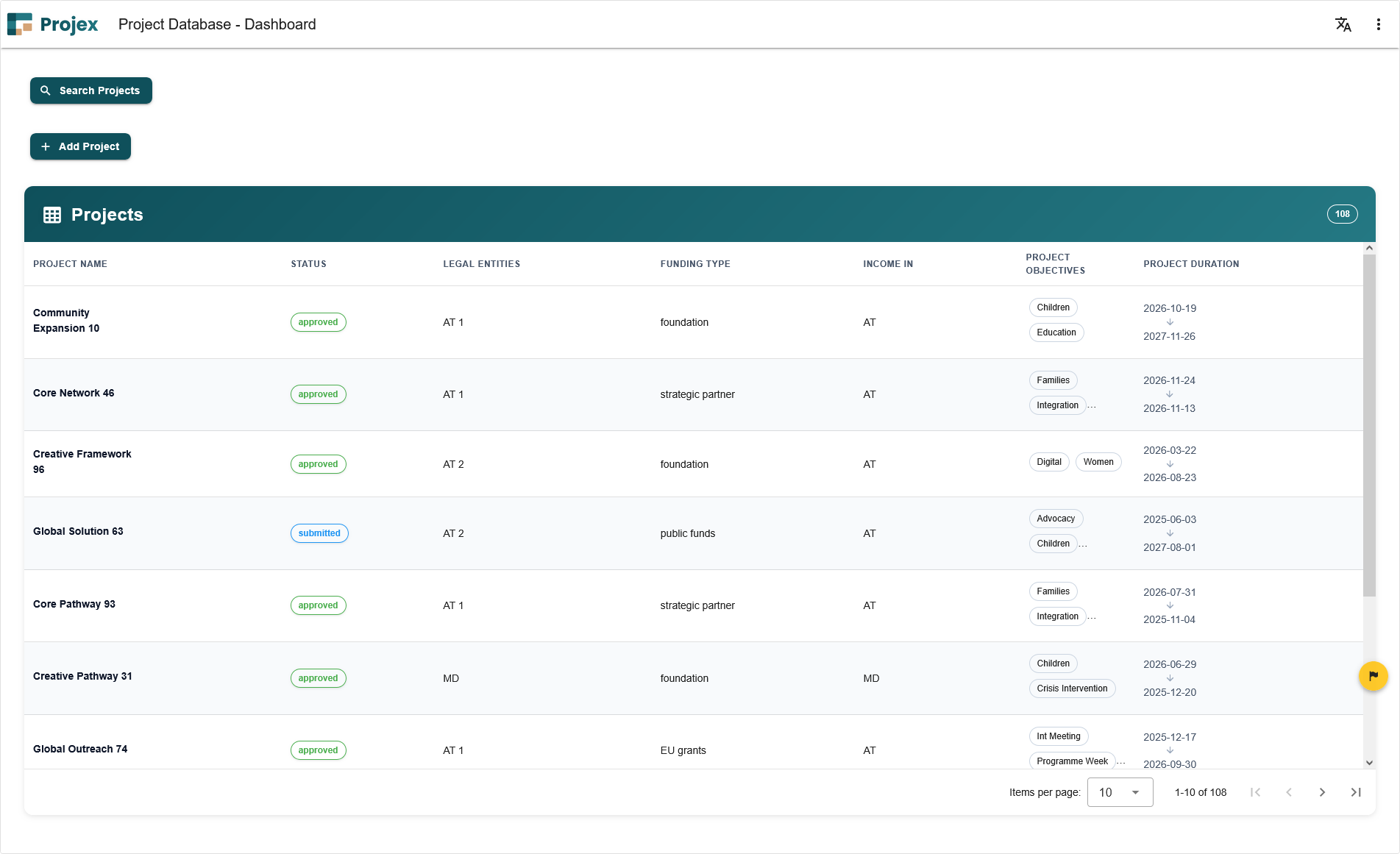Click the Projex logo
Screen dimensions: 1400x854
53,24
